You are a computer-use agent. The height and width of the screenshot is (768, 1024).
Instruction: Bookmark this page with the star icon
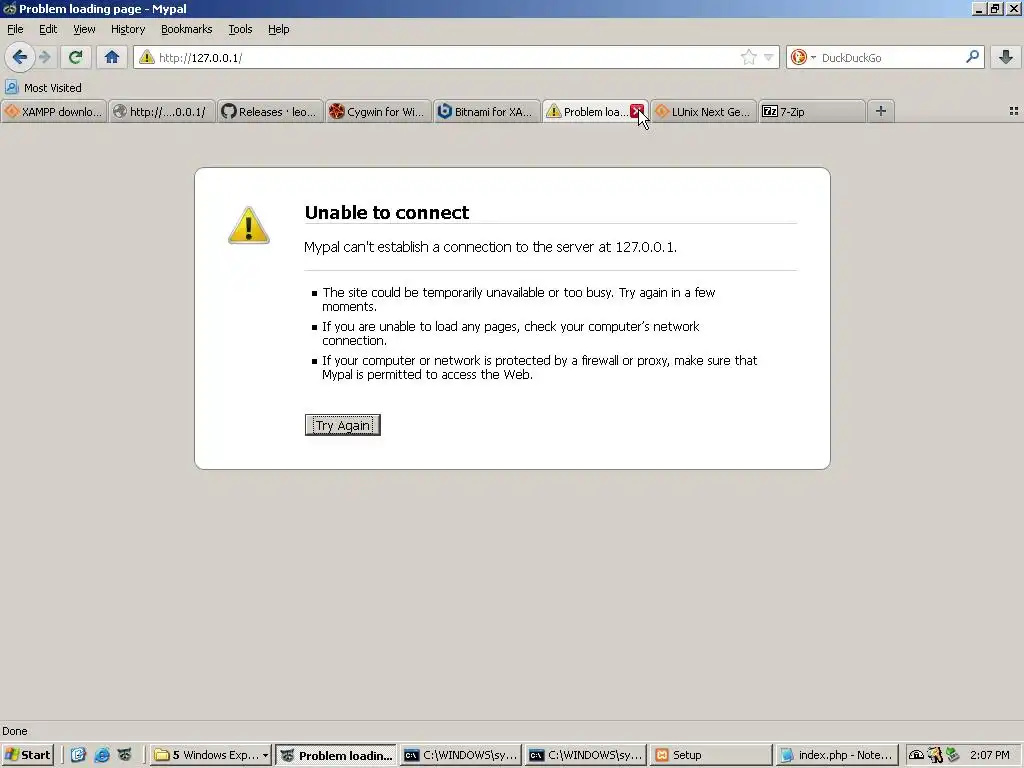748,57
